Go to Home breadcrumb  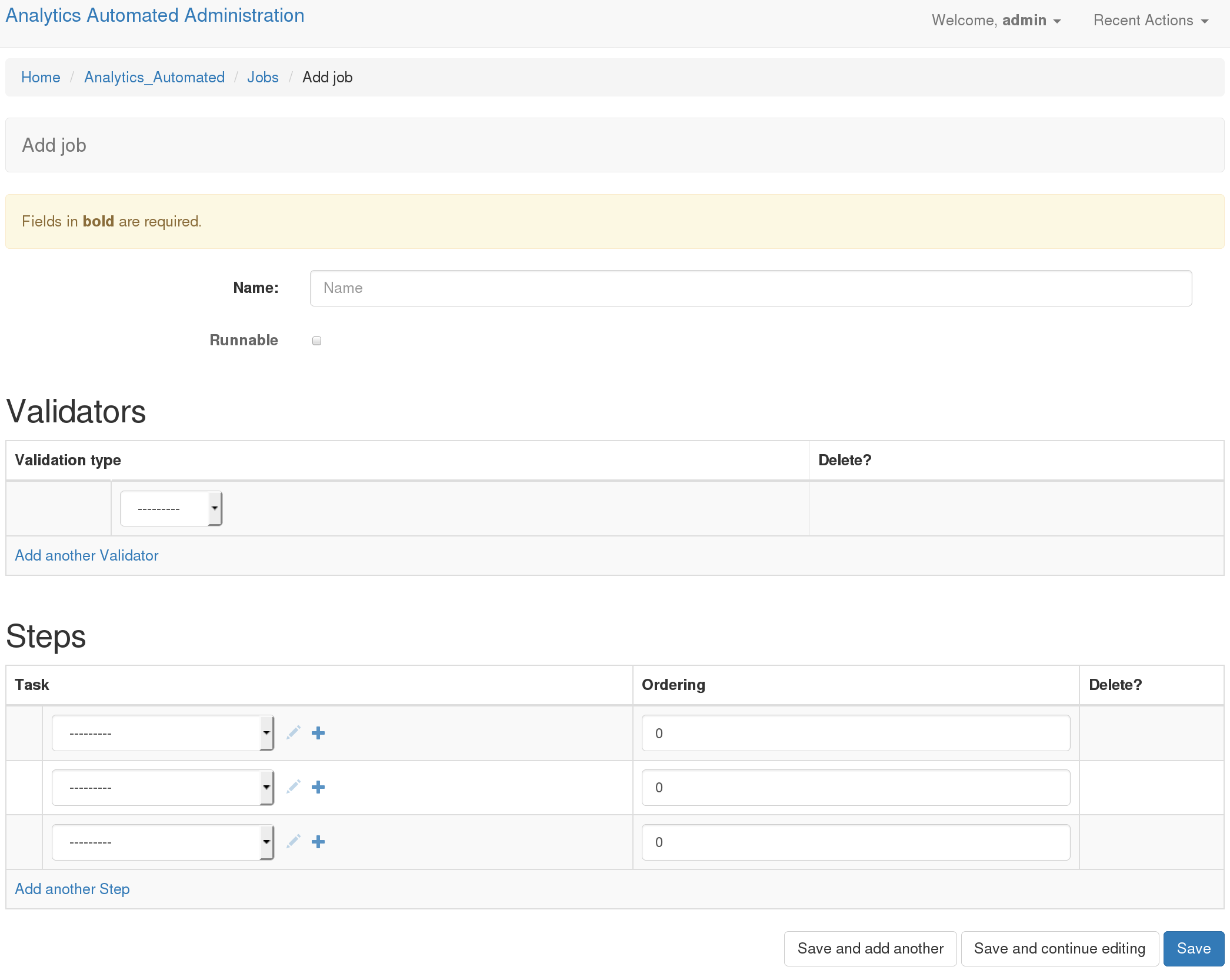click(x=41, y=77)
